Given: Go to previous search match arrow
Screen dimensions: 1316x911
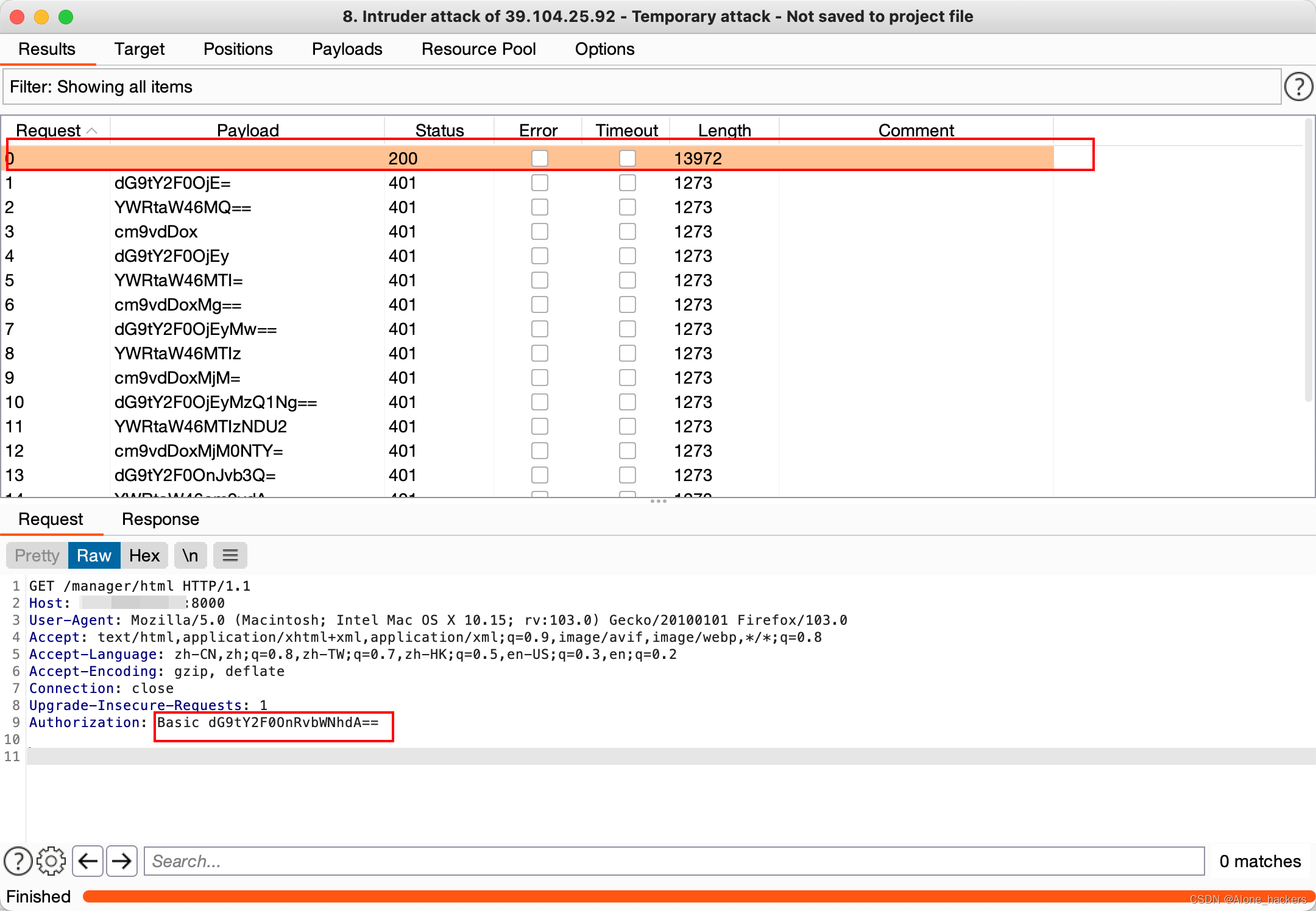Looking at the screenshot, I should coord(88,861).
